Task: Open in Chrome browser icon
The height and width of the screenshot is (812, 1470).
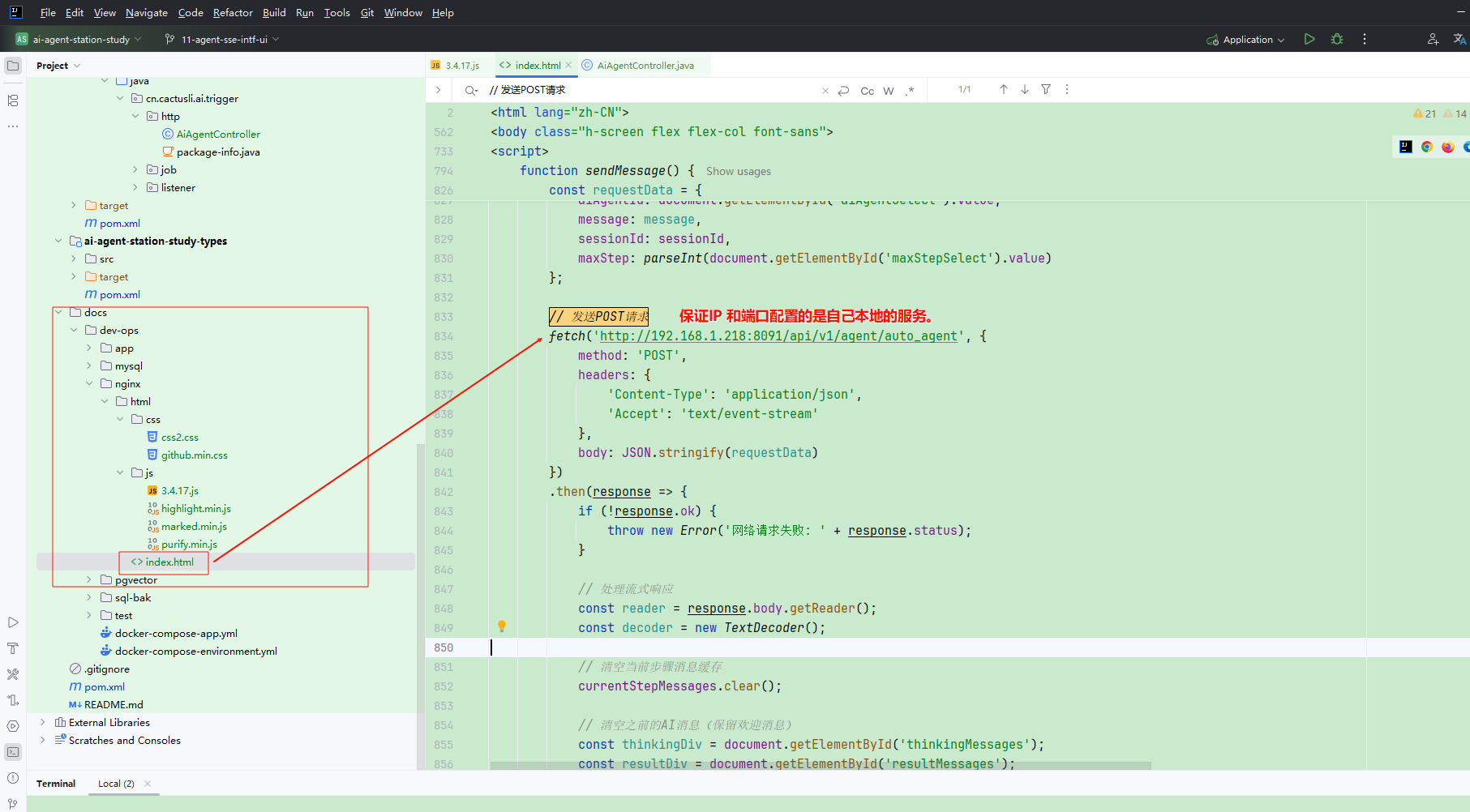Action: (1427, 147)
